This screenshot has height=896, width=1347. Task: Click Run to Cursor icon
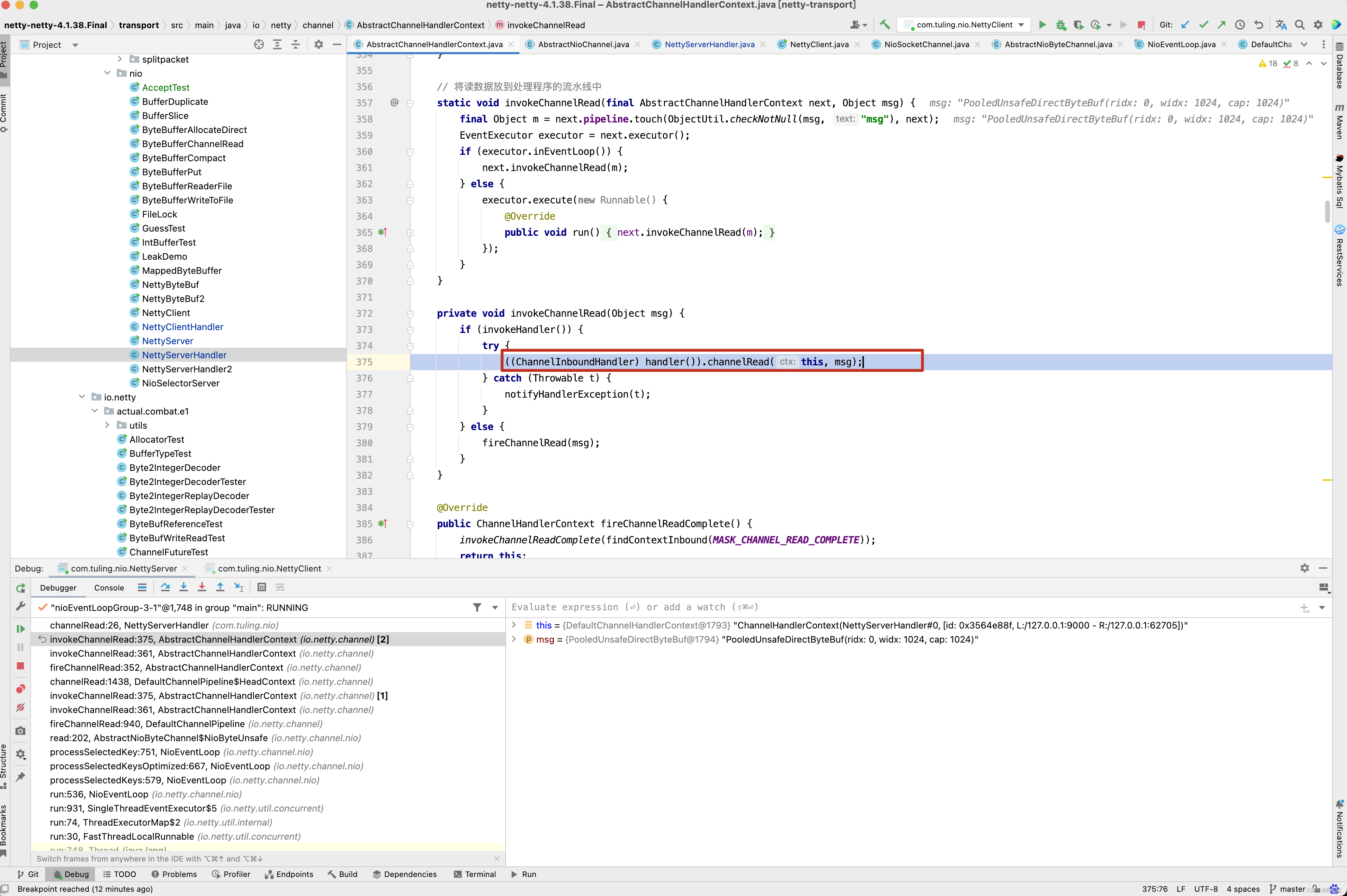[x=239, y=587]
